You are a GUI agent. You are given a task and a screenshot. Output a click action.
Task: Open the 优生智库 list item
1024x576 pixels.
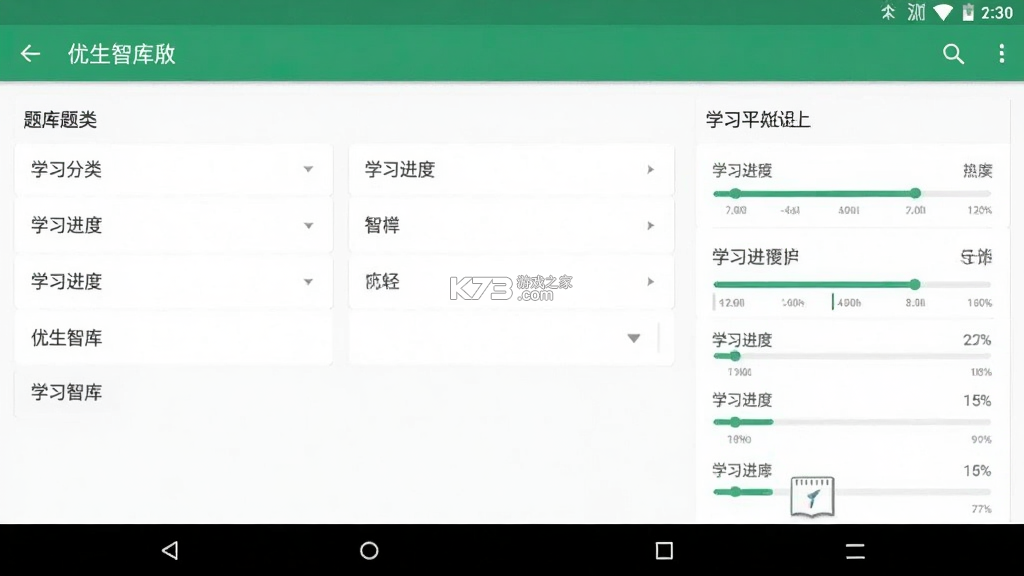pos(174,338)
